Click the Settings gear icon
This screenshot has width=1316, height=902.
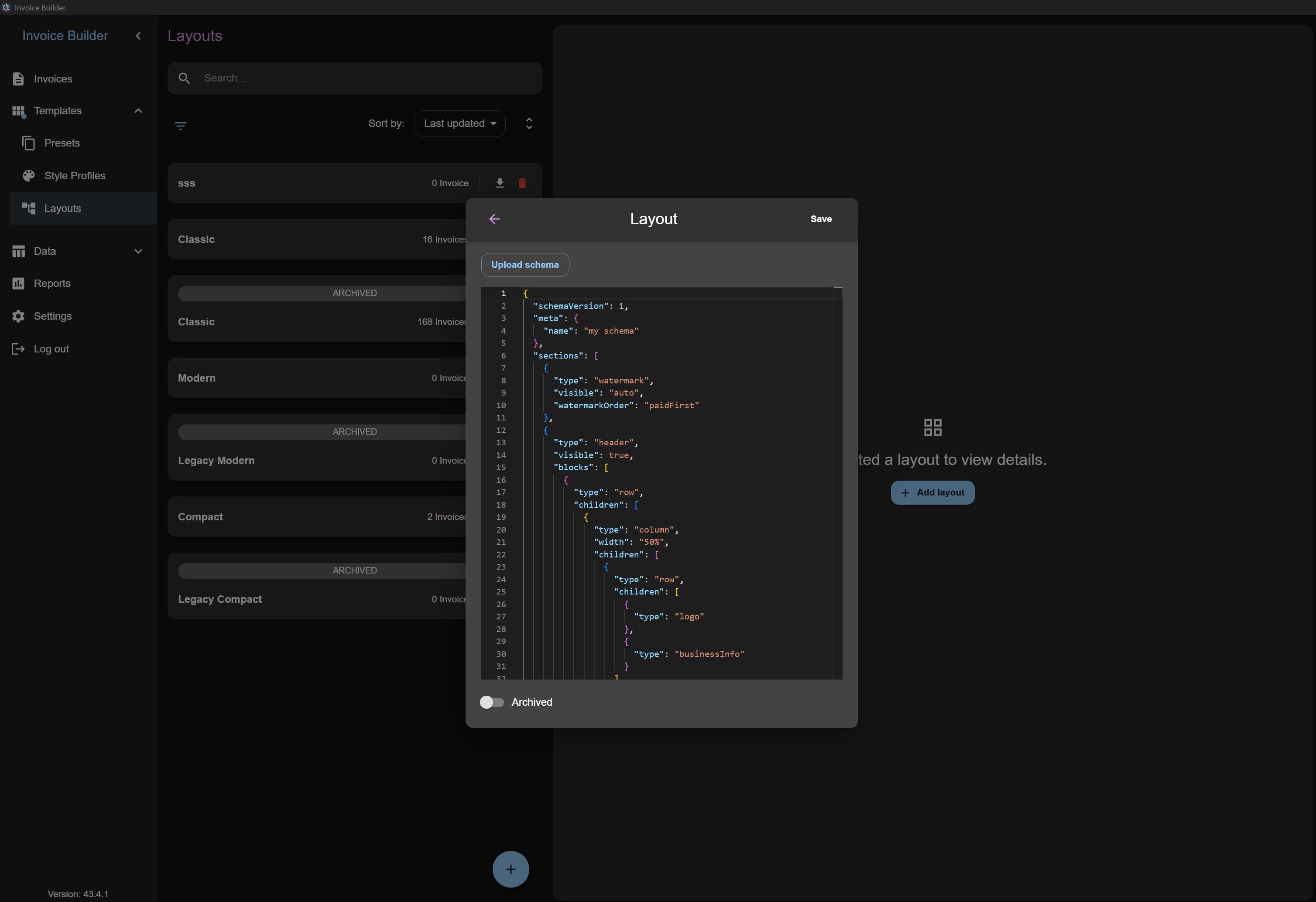[x=18, y=316]
